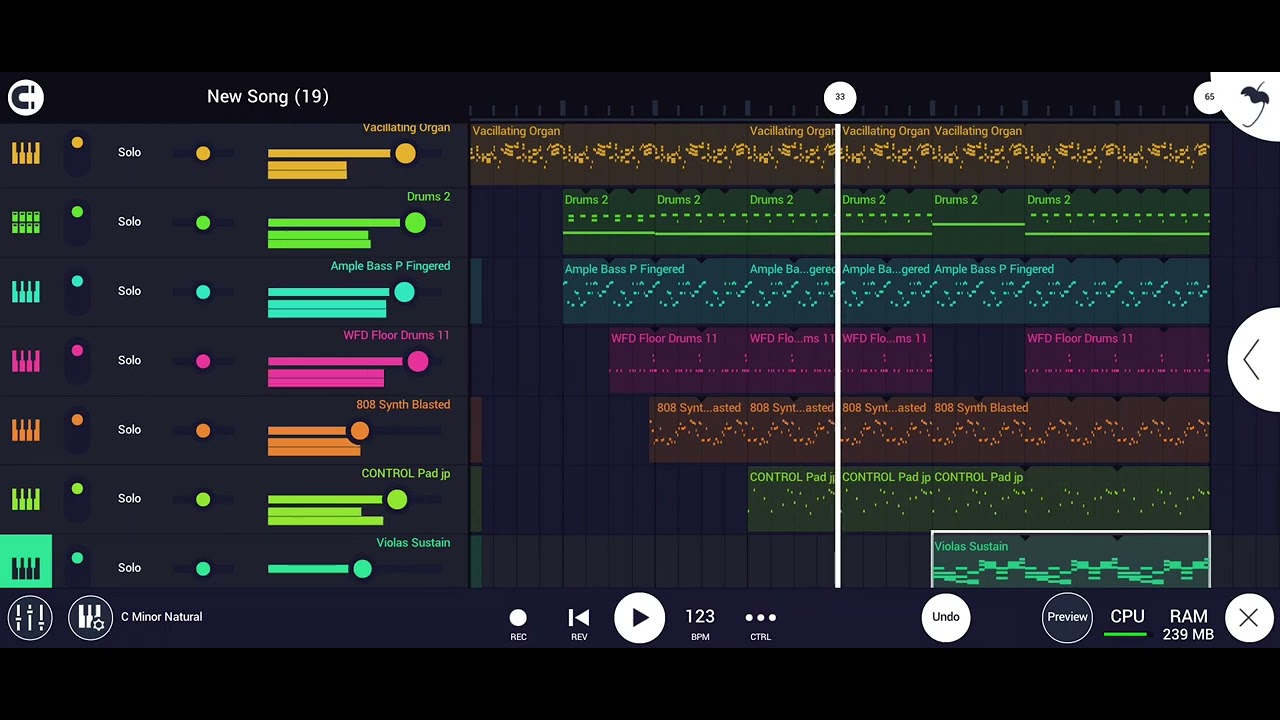This screenshot has height=720, width=1280.
Task: Select the first 808 Synt...asted clip
Action: tap(698, 430)
